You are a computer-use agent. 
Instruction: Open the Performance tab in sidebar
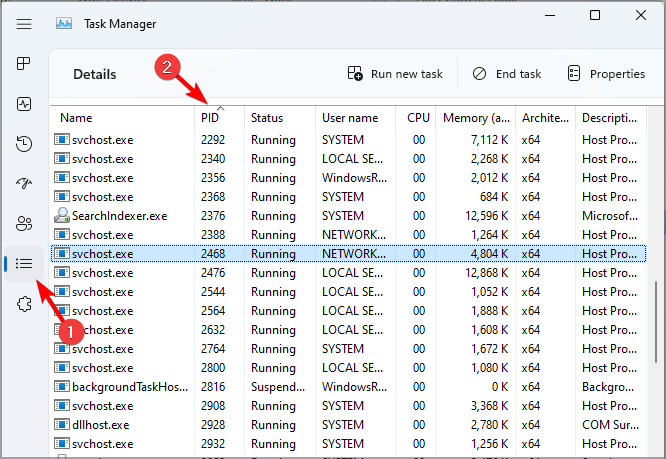tap(24, 104)
